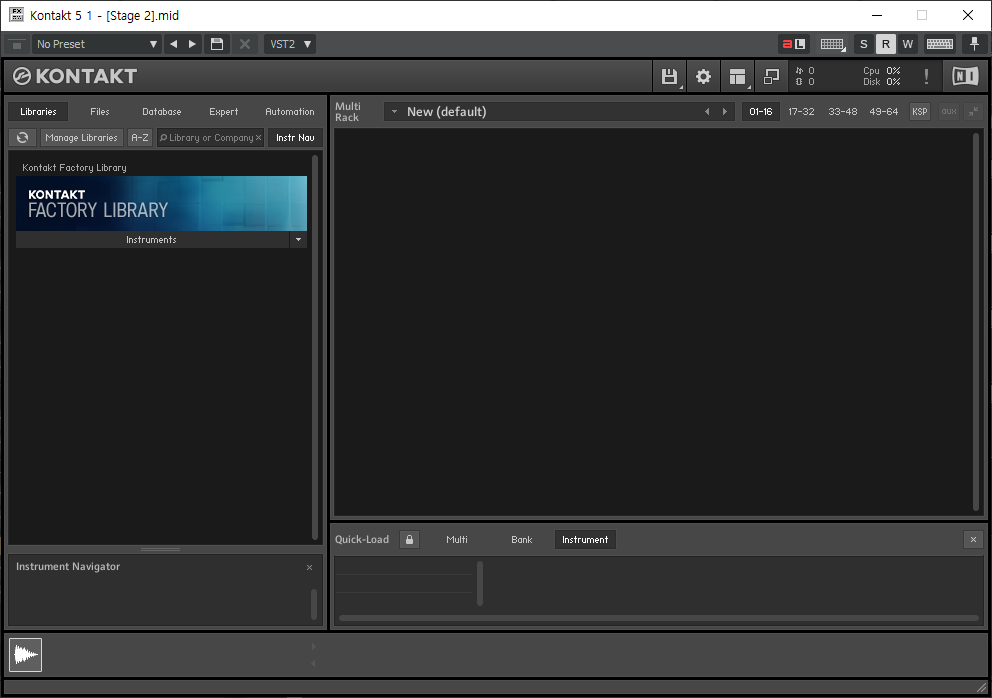Click the Instrument Navigator scrollbar
992x698 pixels.
pos(314,604)
